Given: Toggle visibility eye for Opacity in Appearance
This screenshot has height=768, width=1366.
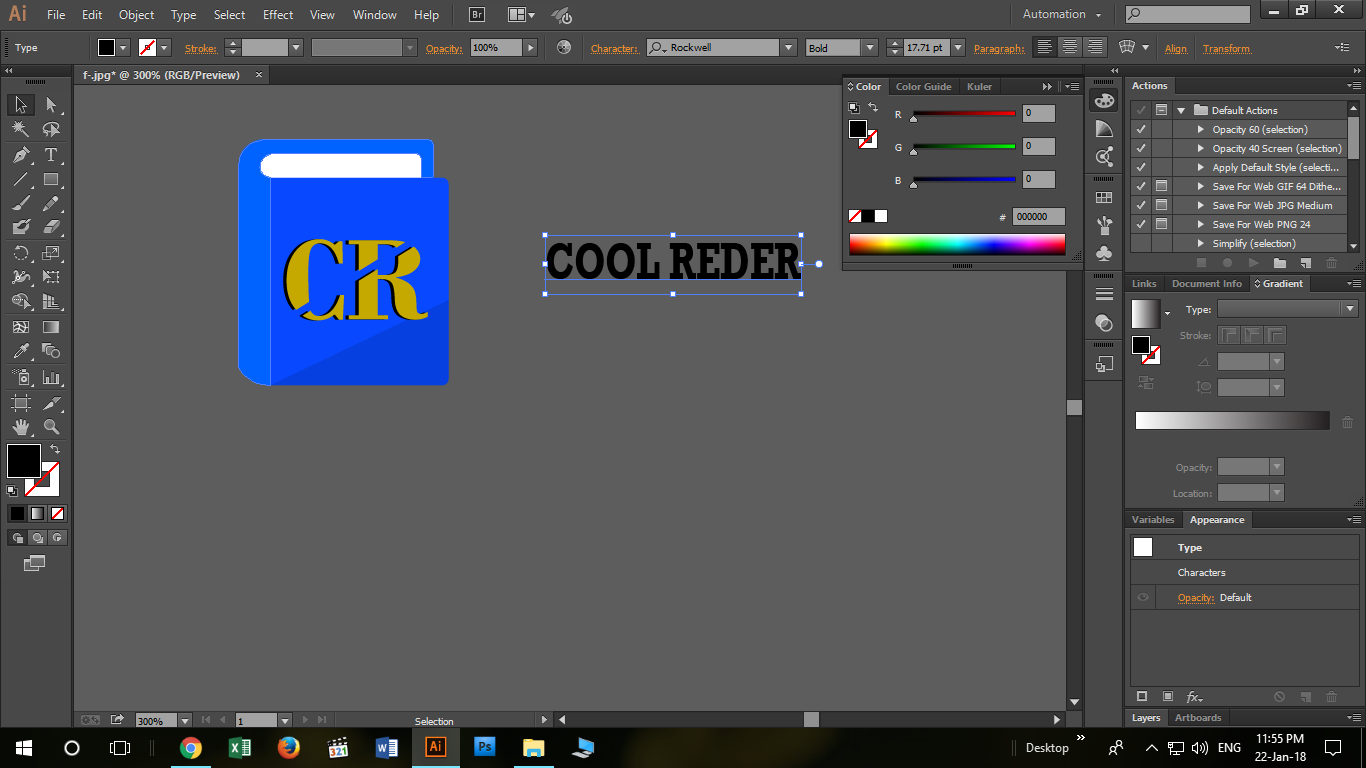Looking at the screenshot, I should (x=1143, y=598).
